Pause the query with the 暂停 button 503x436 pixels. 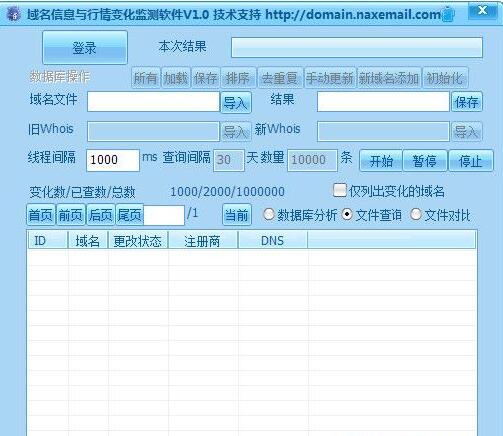(424, 161)
